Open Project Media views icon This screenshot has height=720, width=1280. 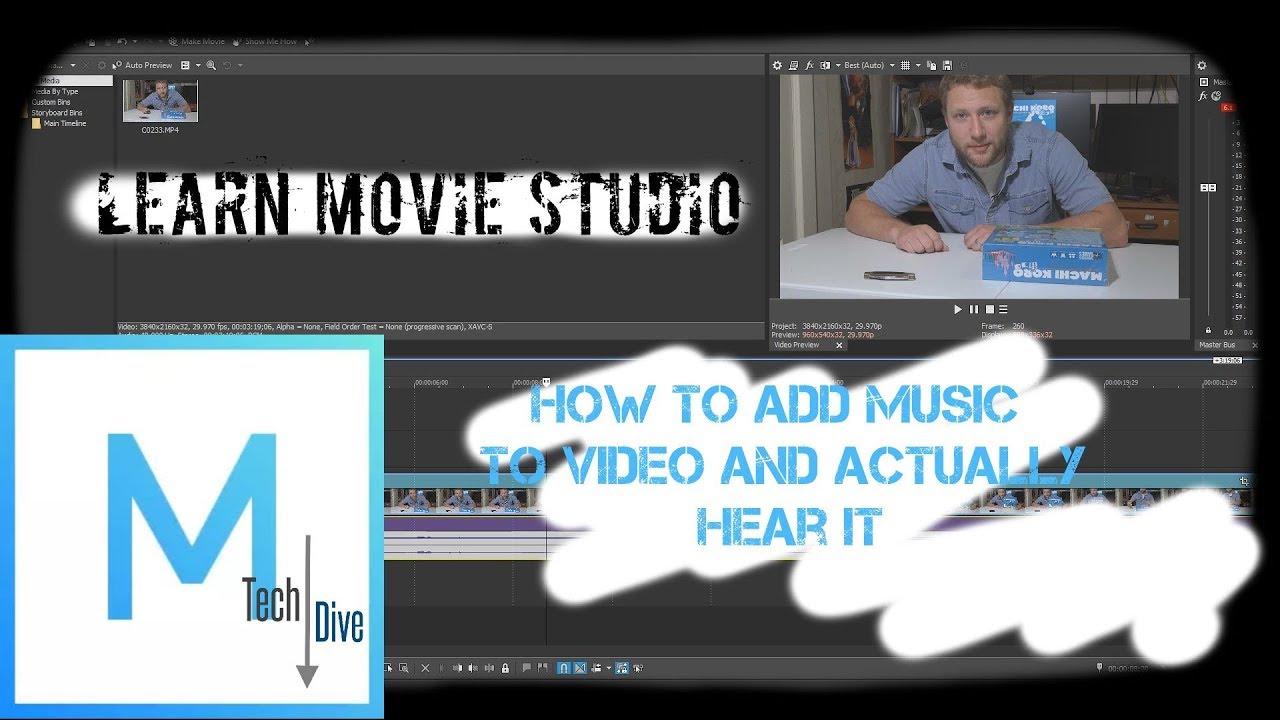pyautogui.click(x=185, y=65)
